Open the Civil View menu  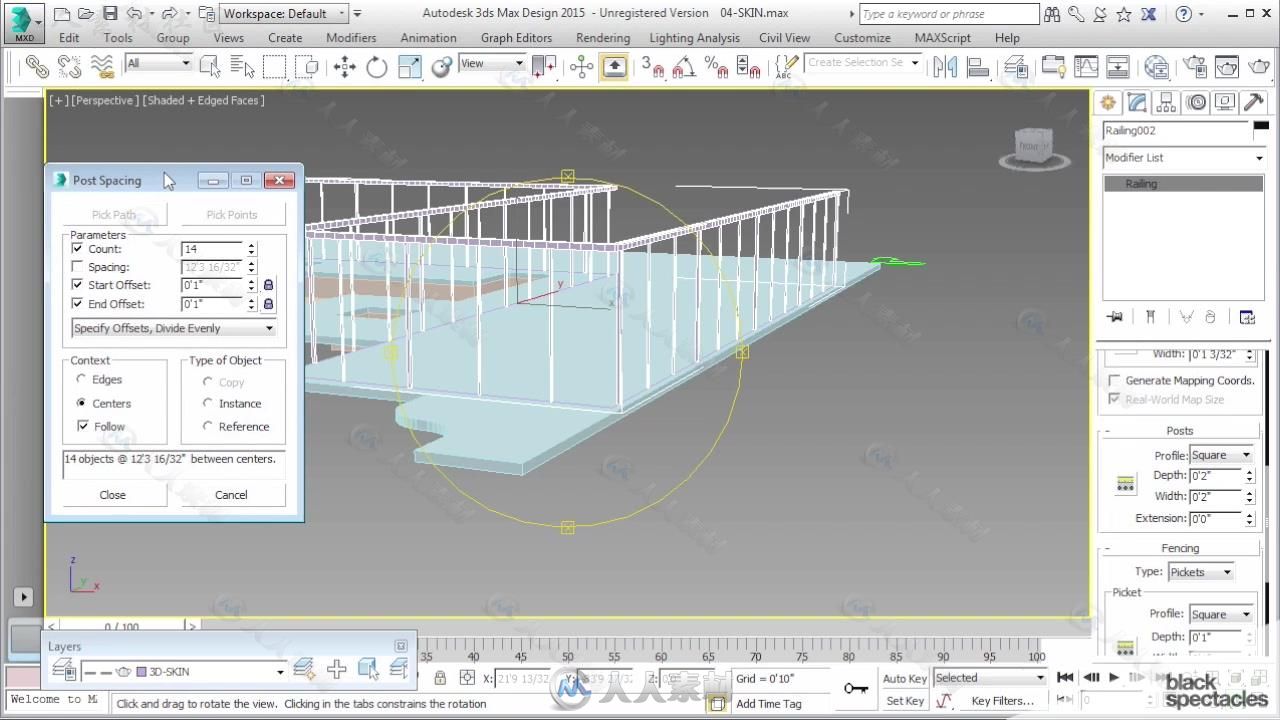785,38
